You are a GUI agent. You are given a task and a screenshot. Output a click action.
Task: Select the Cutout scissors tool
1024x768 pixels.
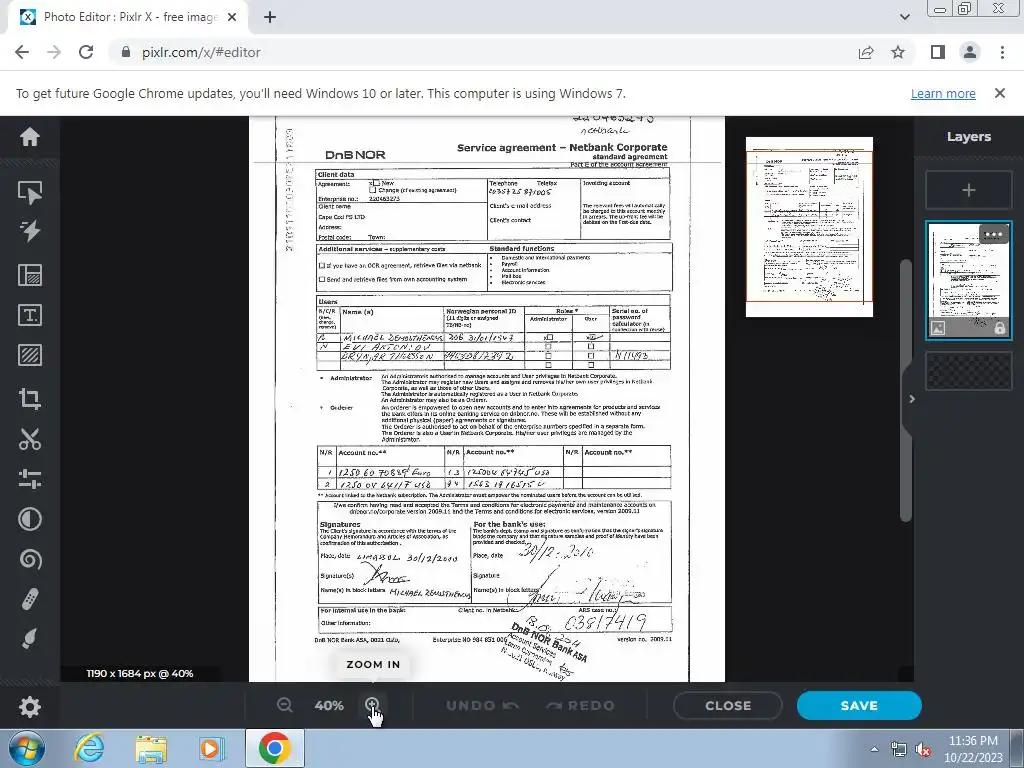pos(30,440)
